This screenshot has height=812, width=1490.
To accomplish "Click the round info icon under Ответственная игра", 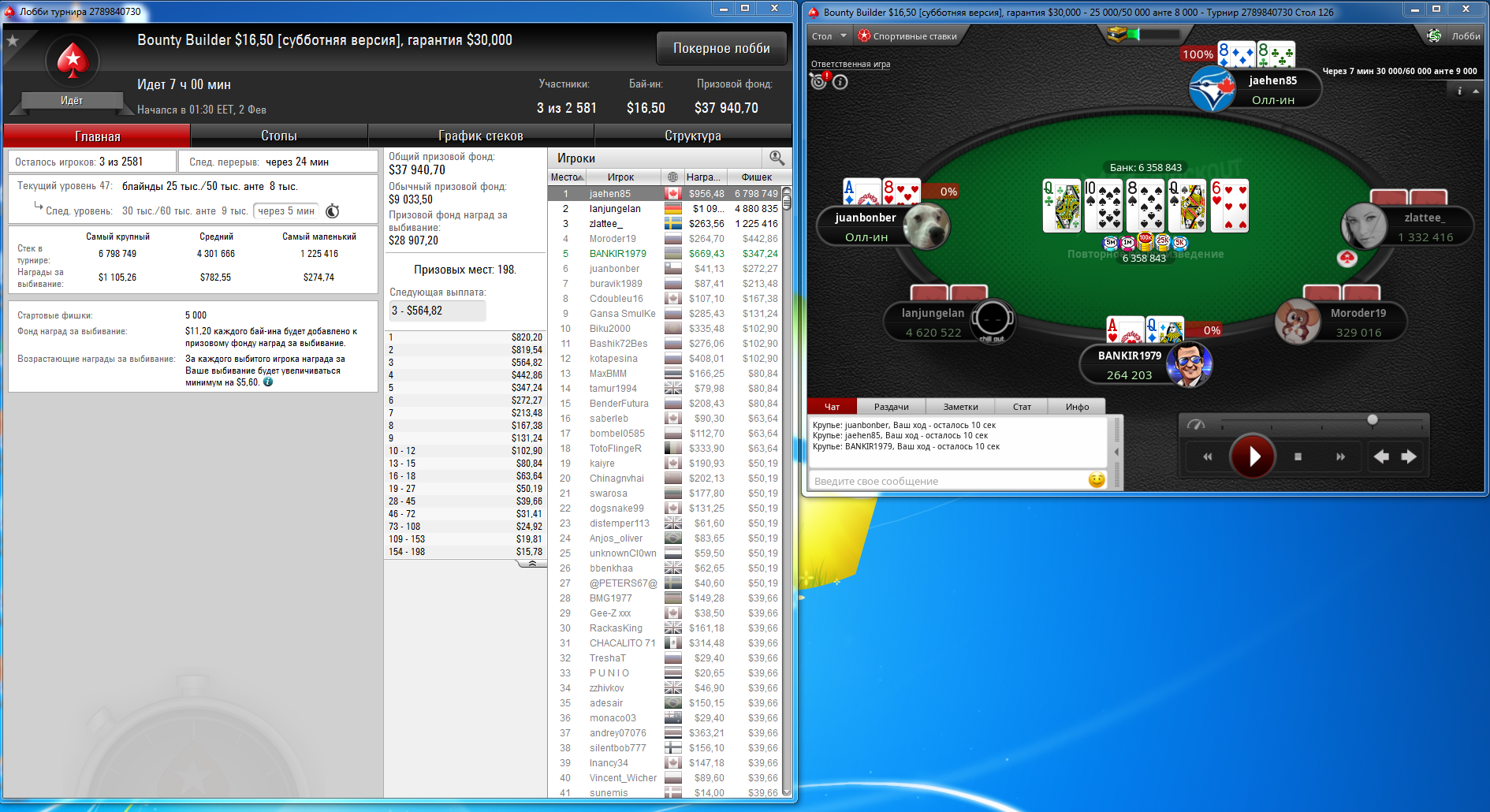I will tap(840, 82).
